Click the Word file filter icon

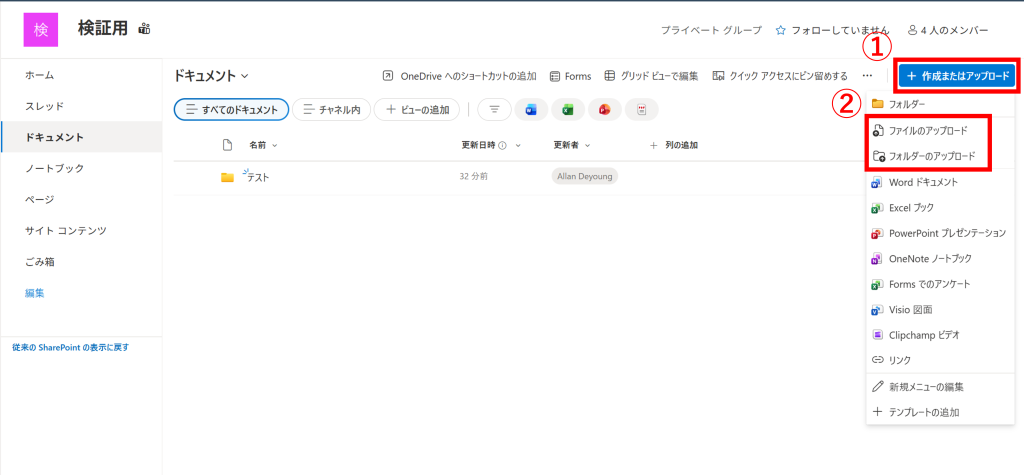pos(531,110)
